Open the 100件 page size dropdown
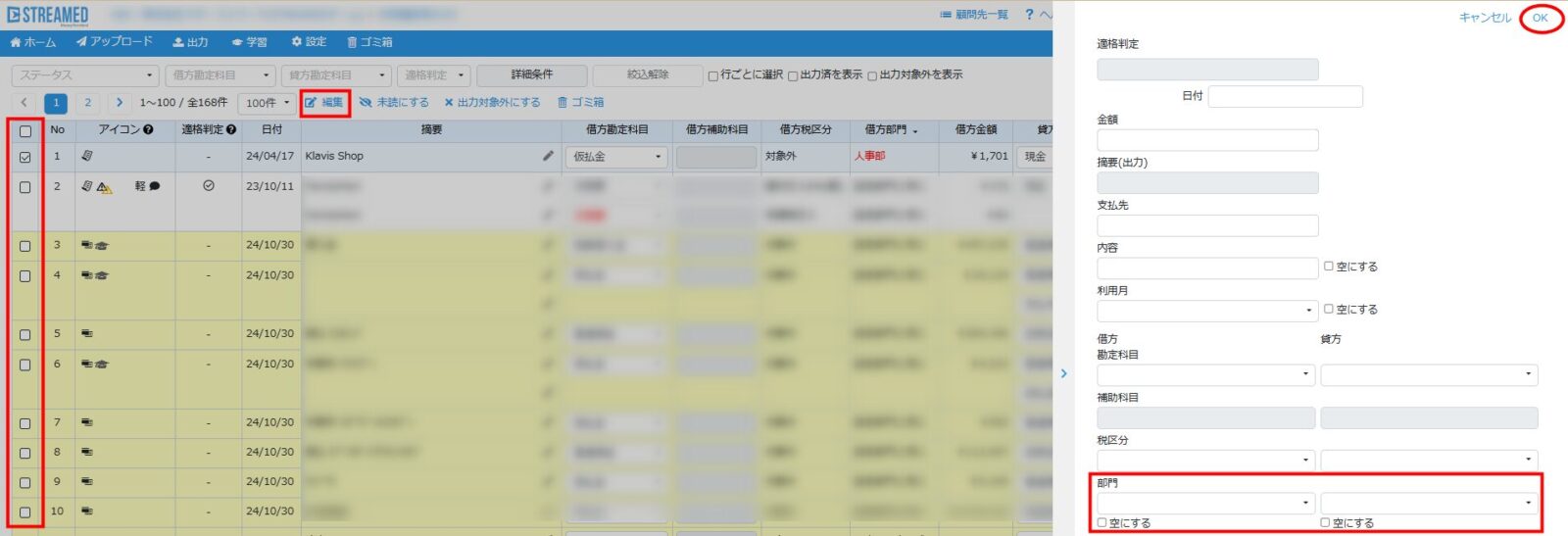The height and width of the screenshot is (536, 1568). click(x=268, y=103)
